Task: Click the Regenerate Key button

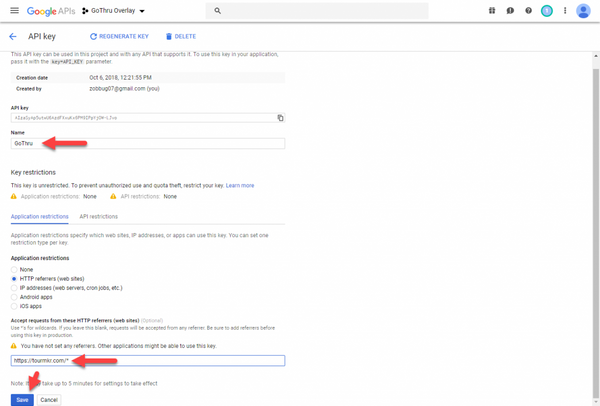Action: 119,36
